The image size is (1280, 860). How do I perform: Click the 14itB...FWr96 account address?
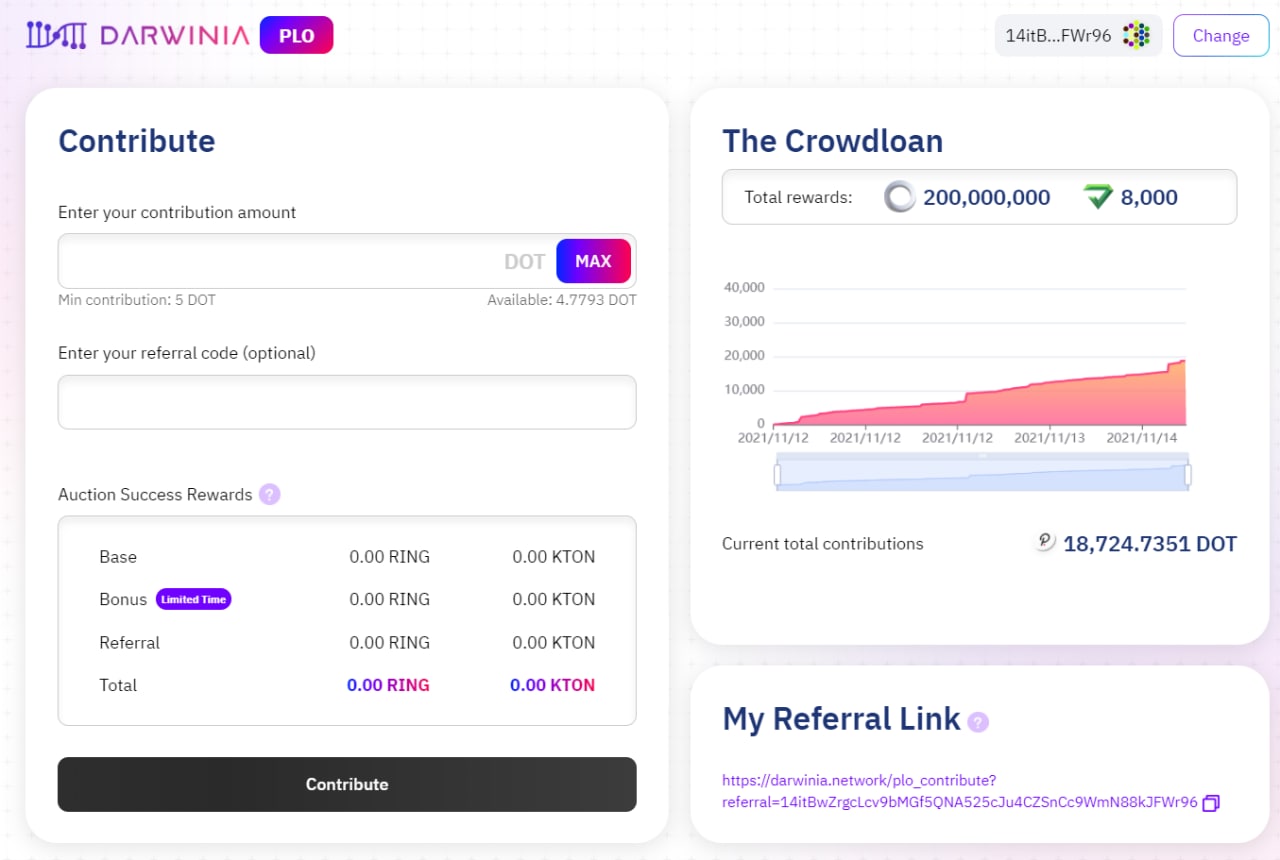1058,36
